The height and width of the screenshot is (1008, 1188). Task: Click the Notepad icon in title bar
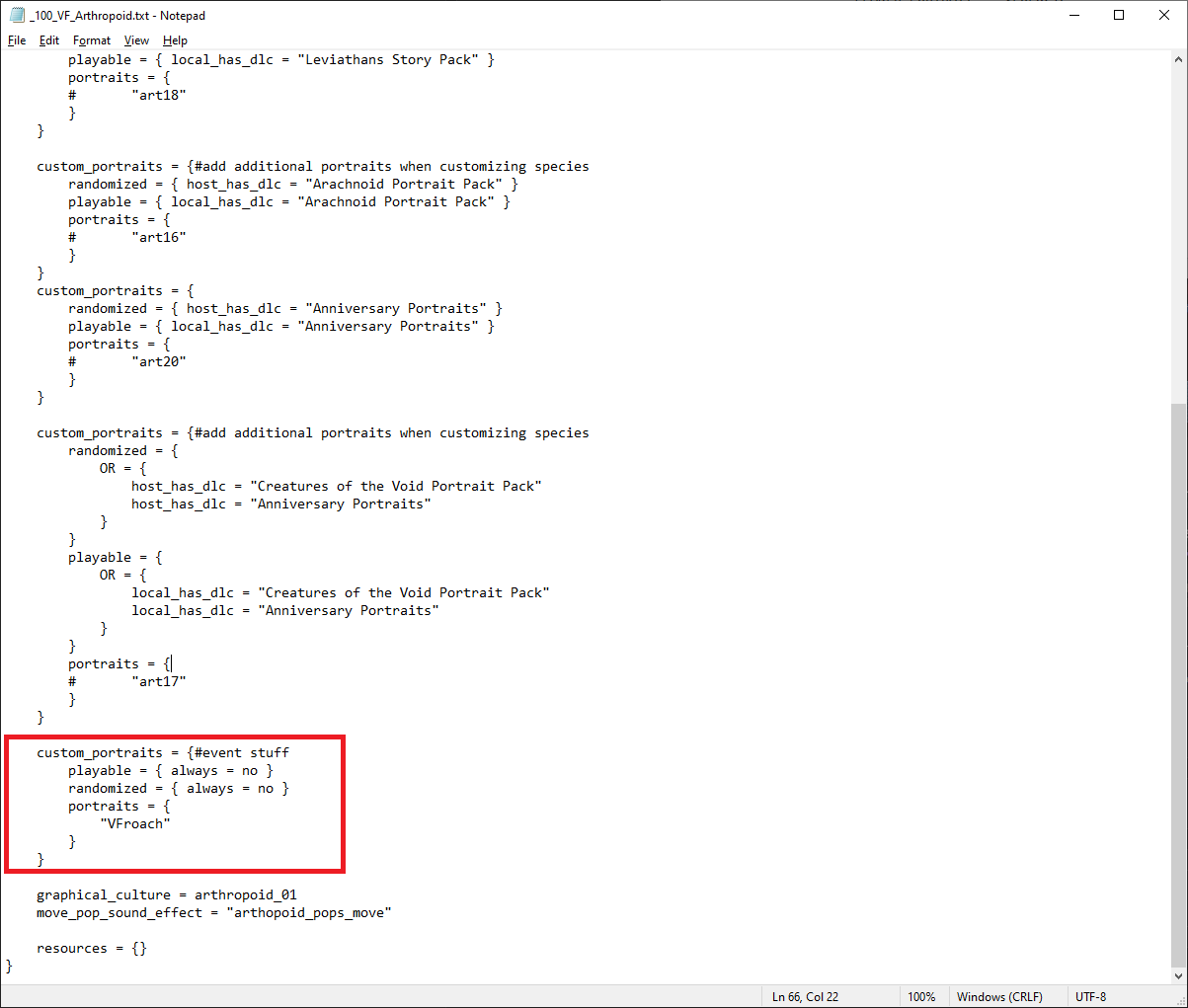tap(17, 15)
